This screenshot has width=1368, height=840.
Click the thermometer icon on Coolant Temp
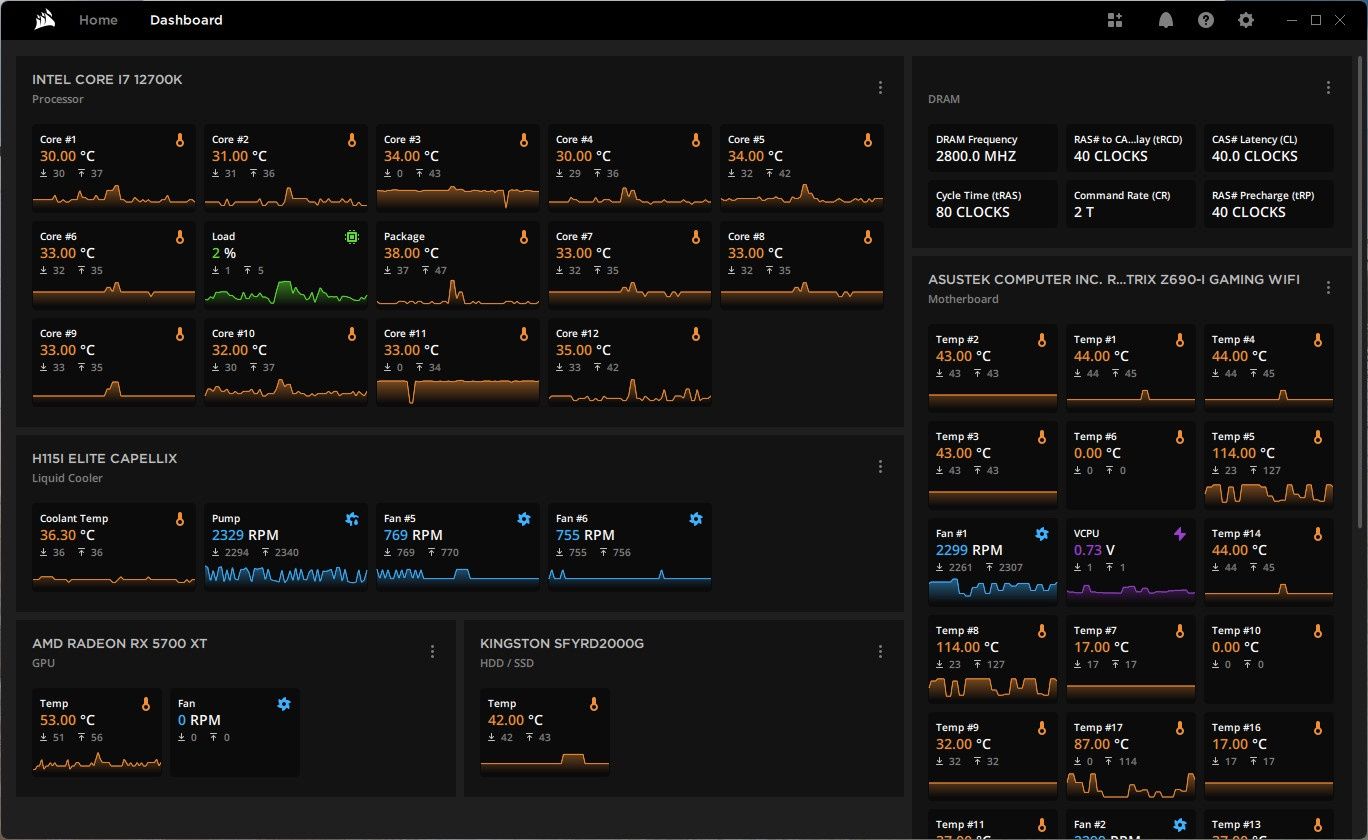click(180, 520)
